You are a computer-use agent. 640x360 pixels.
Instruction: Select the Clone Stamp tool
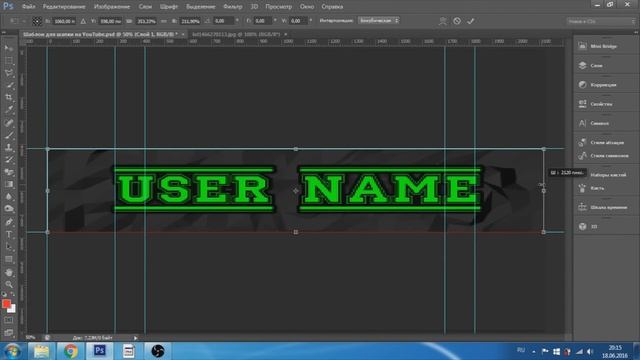[9, 147]
